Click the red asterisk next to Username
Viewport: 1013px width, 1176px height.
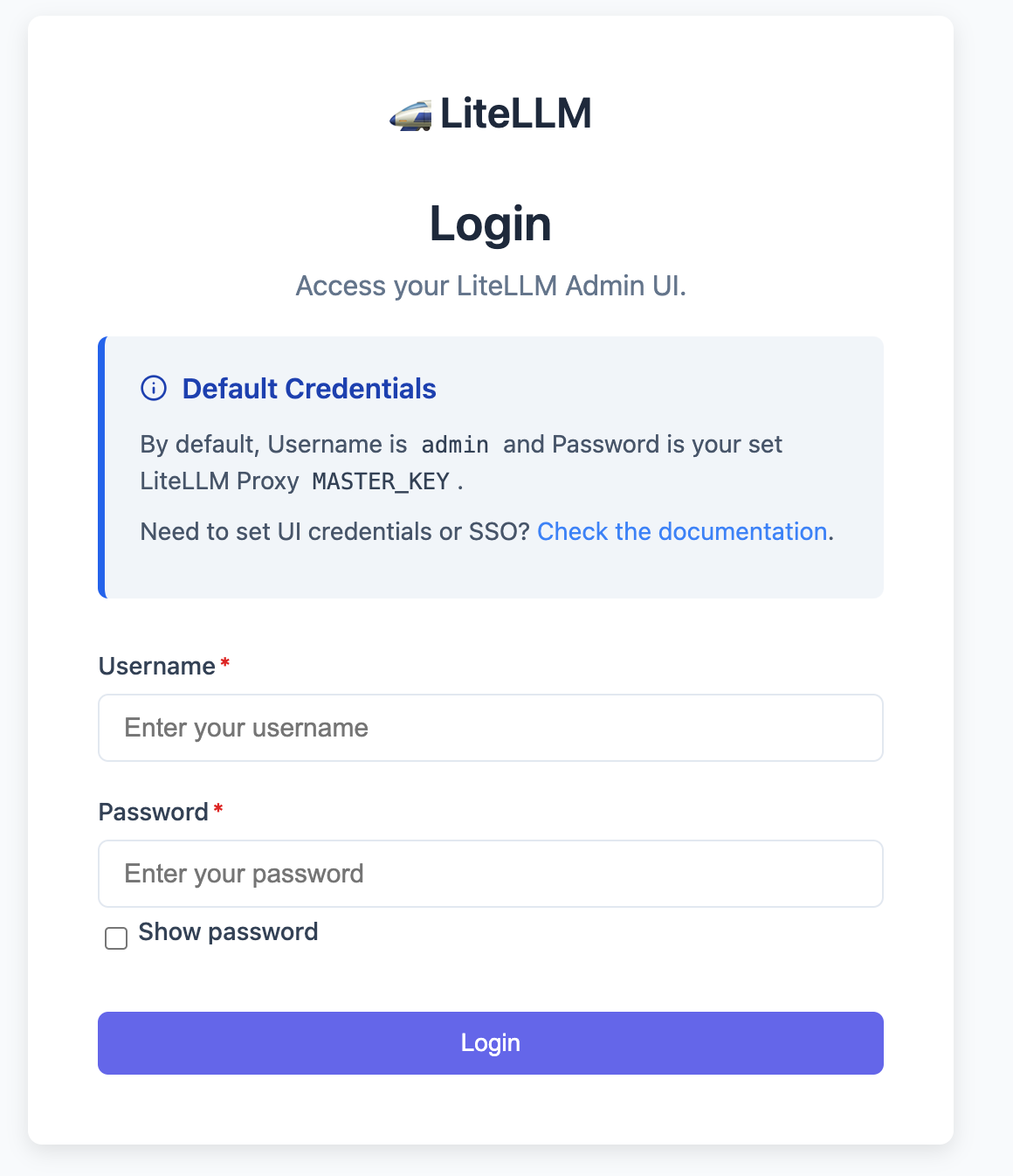pos(225,663)
